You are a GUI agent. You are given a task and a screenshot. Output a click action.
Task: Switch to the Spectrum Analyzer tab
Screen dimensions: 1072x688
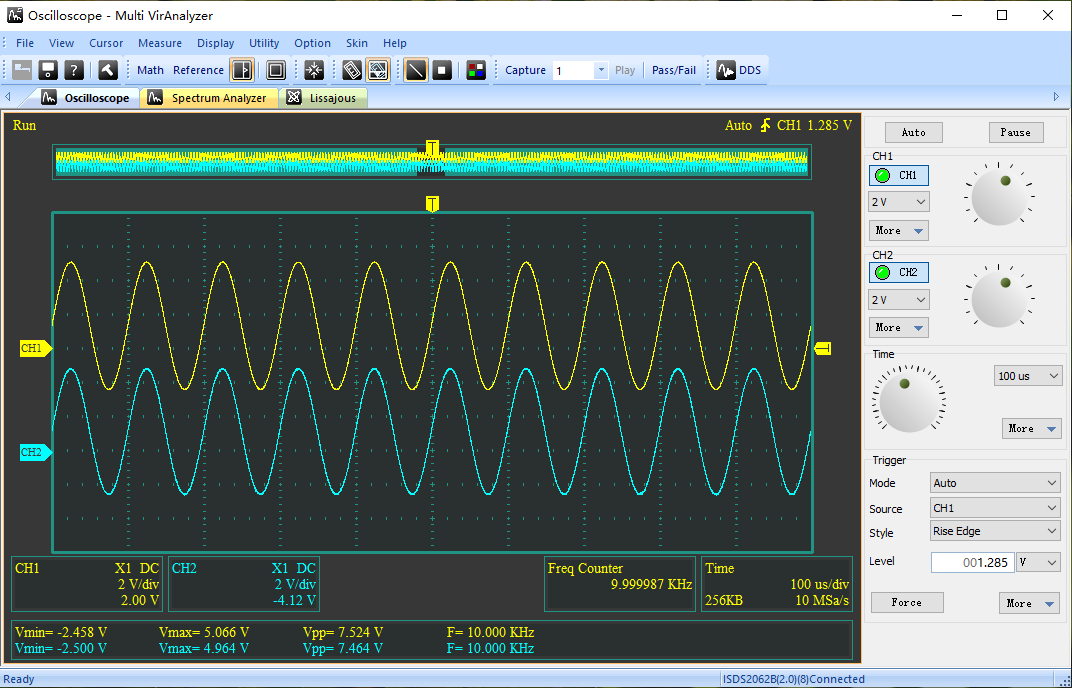click(209, 98)
